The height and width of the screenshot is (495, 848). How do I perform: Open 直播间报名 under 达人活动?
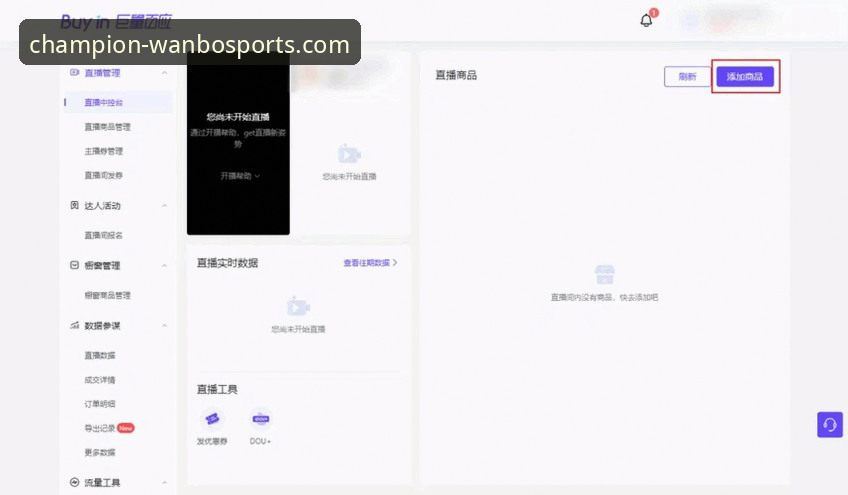click(x=103, y=235)
